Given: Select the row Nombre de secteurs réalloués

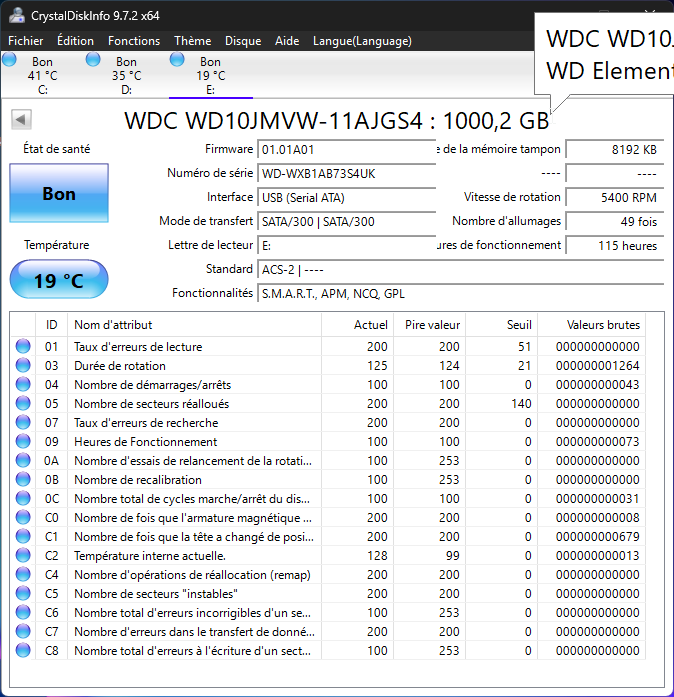Looking at the screenshot, I should pyautogui.click(x=328, y=404).
